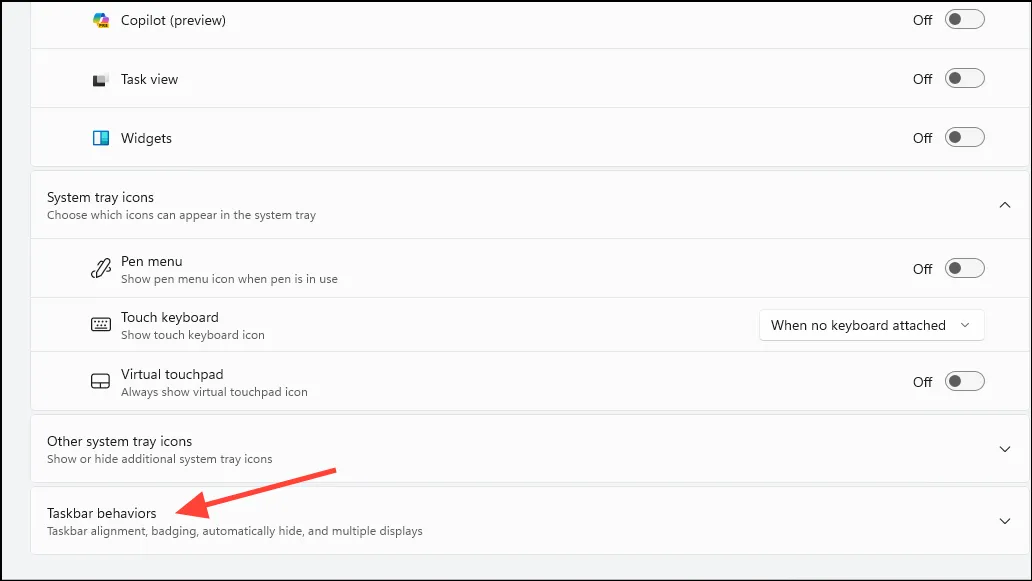Click the Off label beside Widgets toggle
Screen dimensions: 1032x581
[922, 138]
